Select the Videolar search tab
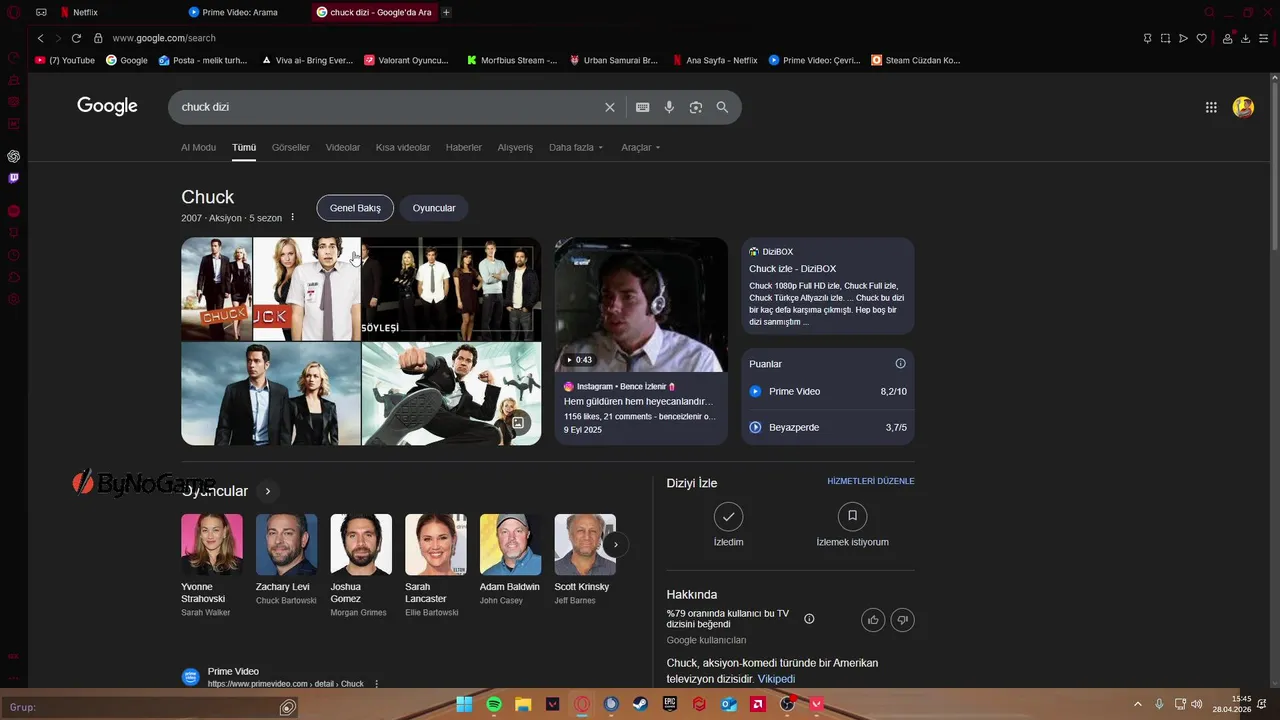The height and width of the screenshot is (720, 1280). click(343, 147)
